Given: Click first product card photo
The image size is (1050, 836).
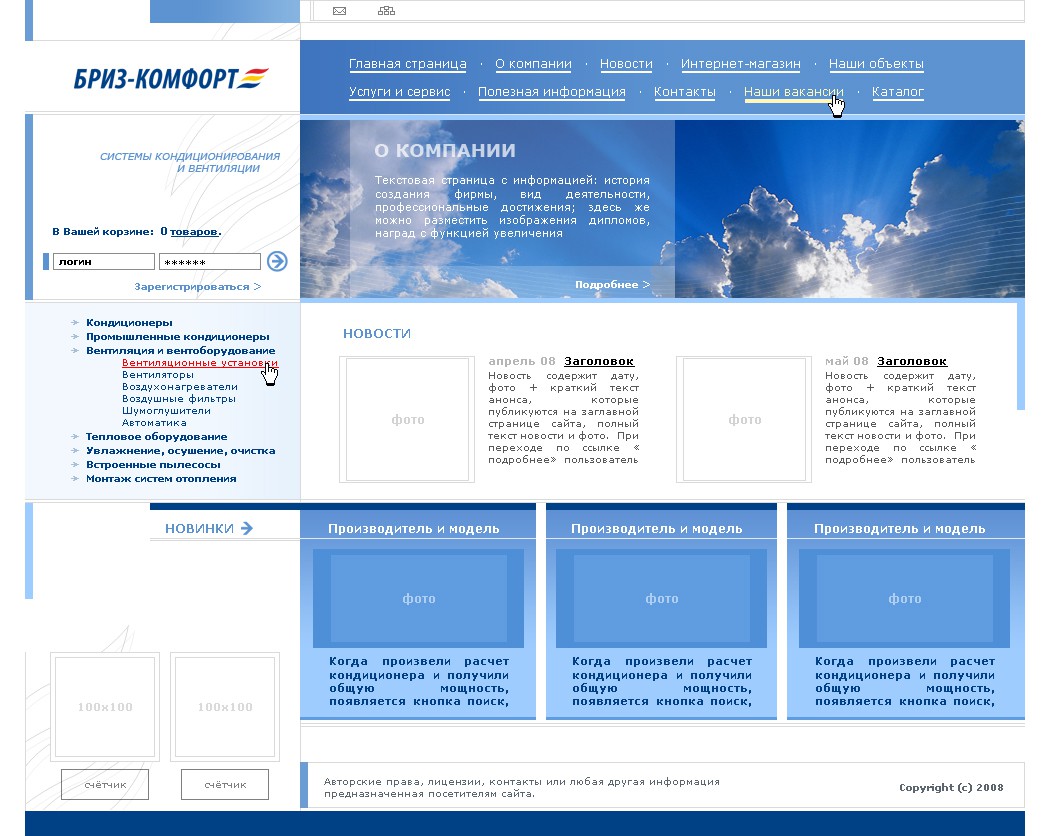Looking at the screenshot, I should pyautogui.click(x=419, y=598).
